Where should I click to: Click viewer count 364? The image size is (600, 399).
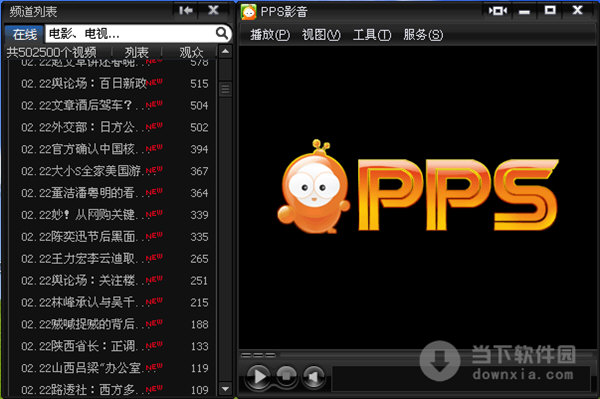click(x=199, y=193)
